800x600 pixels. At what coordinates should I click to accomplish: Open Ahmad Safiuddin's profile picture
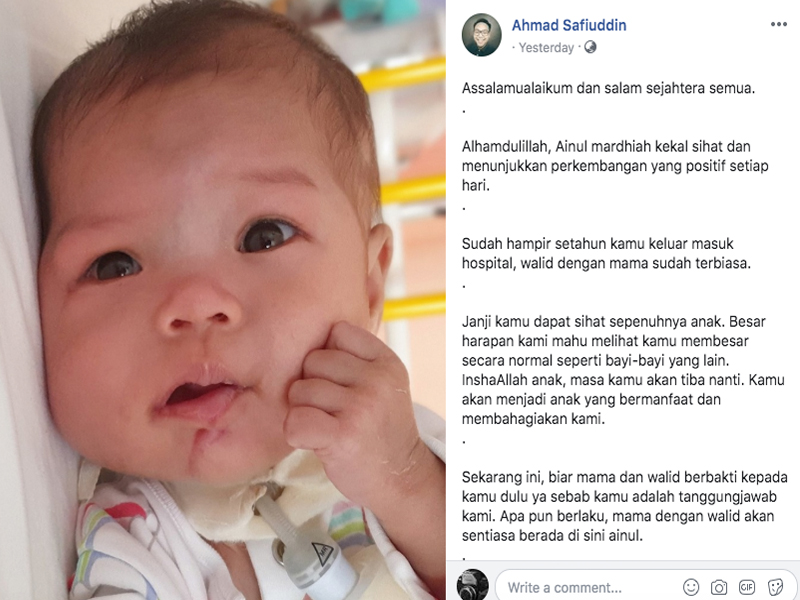click(481, 35)
